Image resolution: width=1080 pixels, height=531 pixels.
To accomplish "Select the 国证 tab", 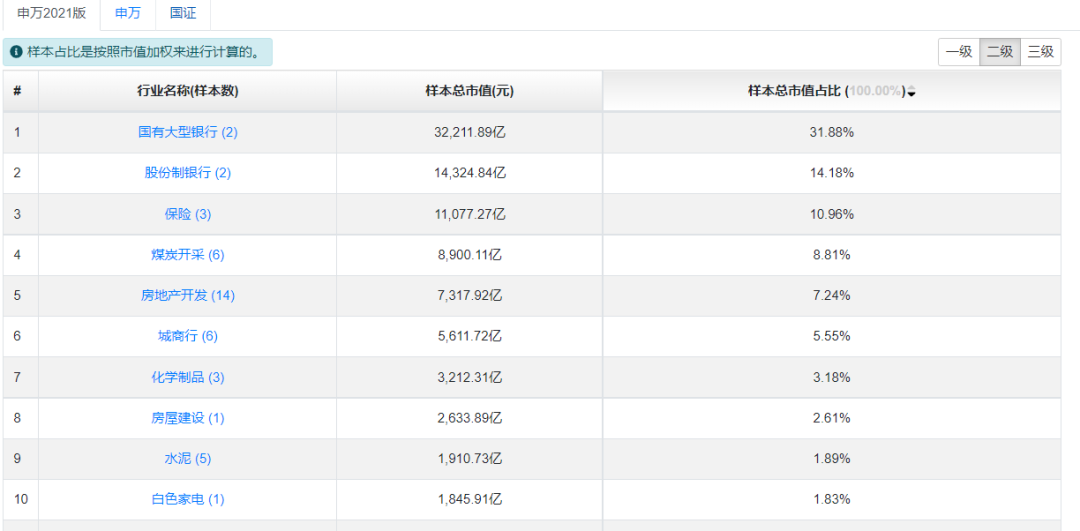I will click(x=183, y=13).
